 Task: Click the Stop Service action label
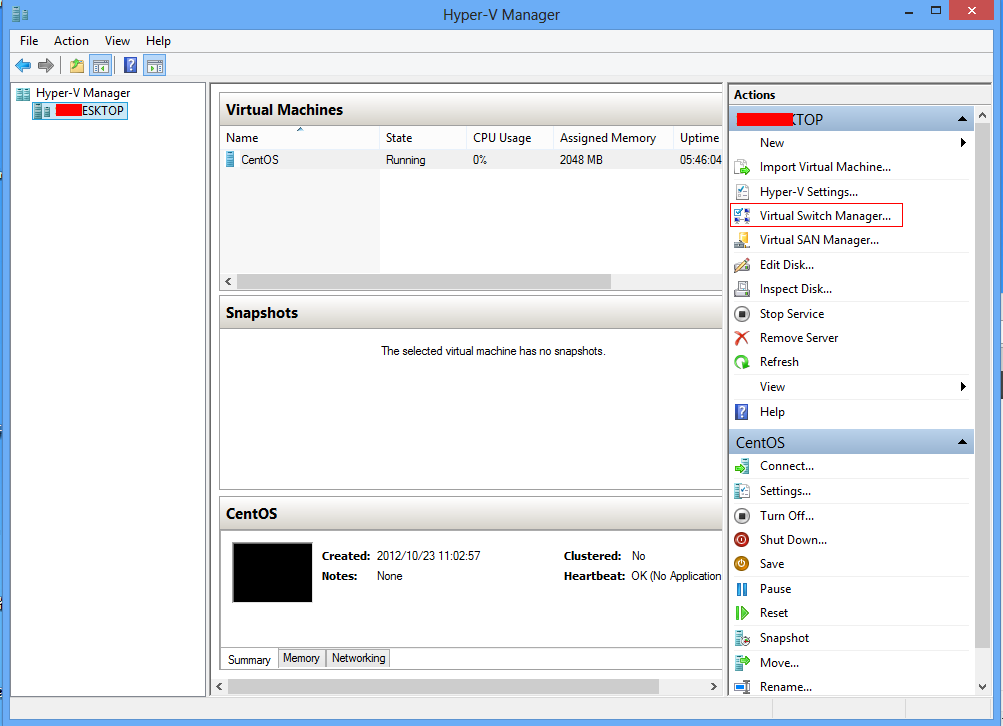(x=791, y=314)
